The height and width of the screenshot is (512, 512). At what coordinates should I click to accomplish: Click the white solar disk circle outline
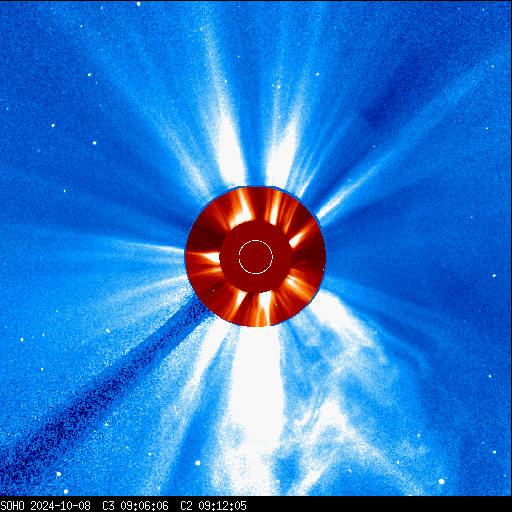pyautogui.click(x=256, y=257)
